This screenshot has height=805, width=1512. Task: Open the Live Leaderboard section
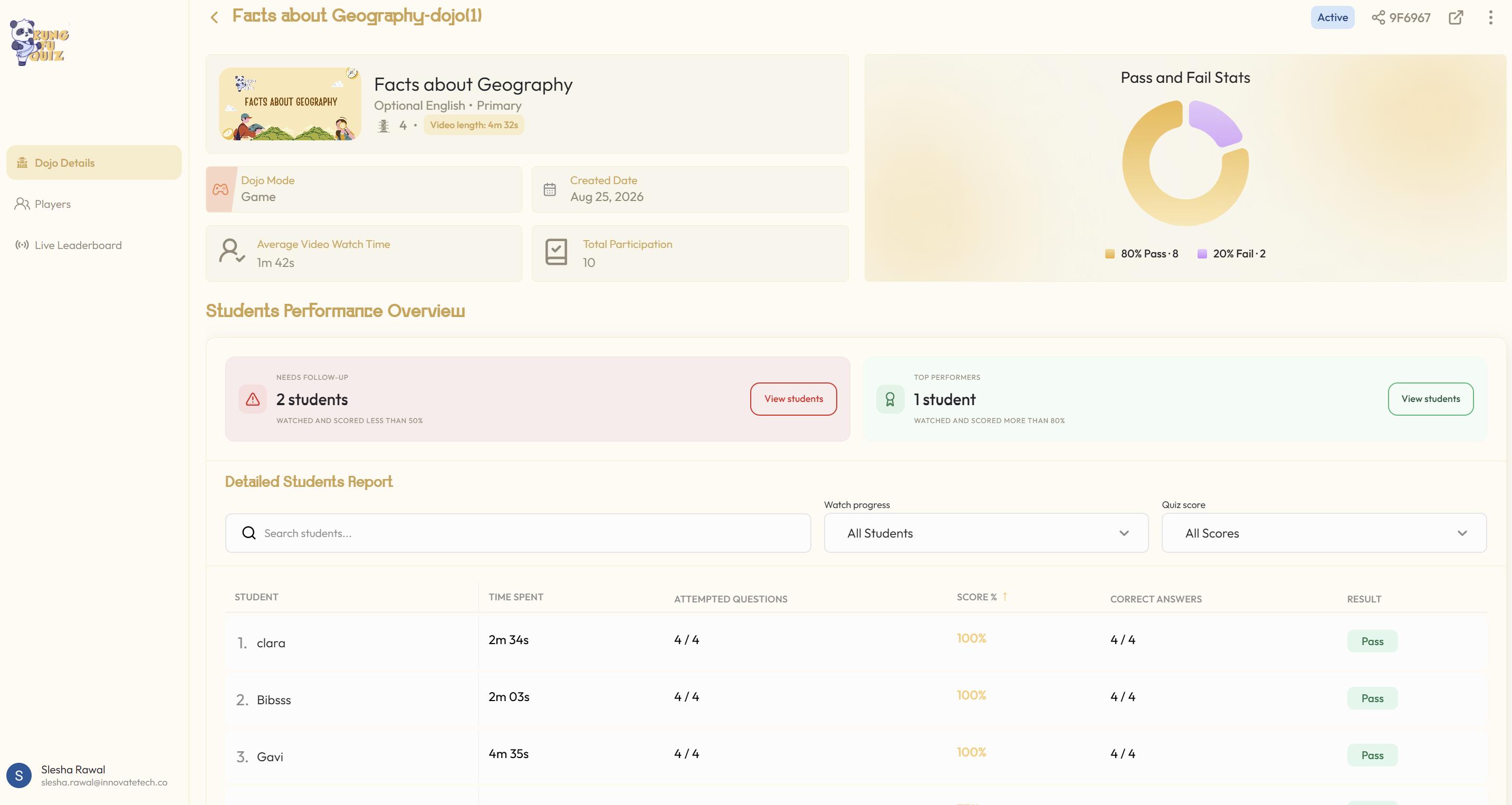(x=94, y=245)
